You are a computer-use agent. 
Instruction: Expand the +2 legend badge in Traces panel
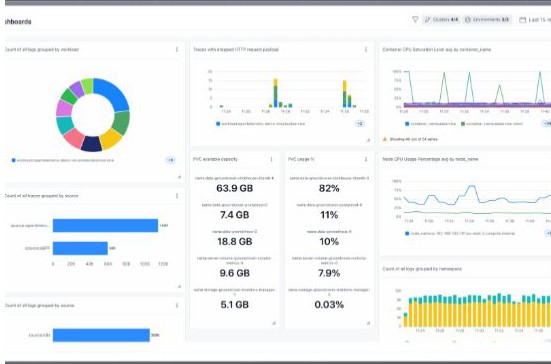359,124
